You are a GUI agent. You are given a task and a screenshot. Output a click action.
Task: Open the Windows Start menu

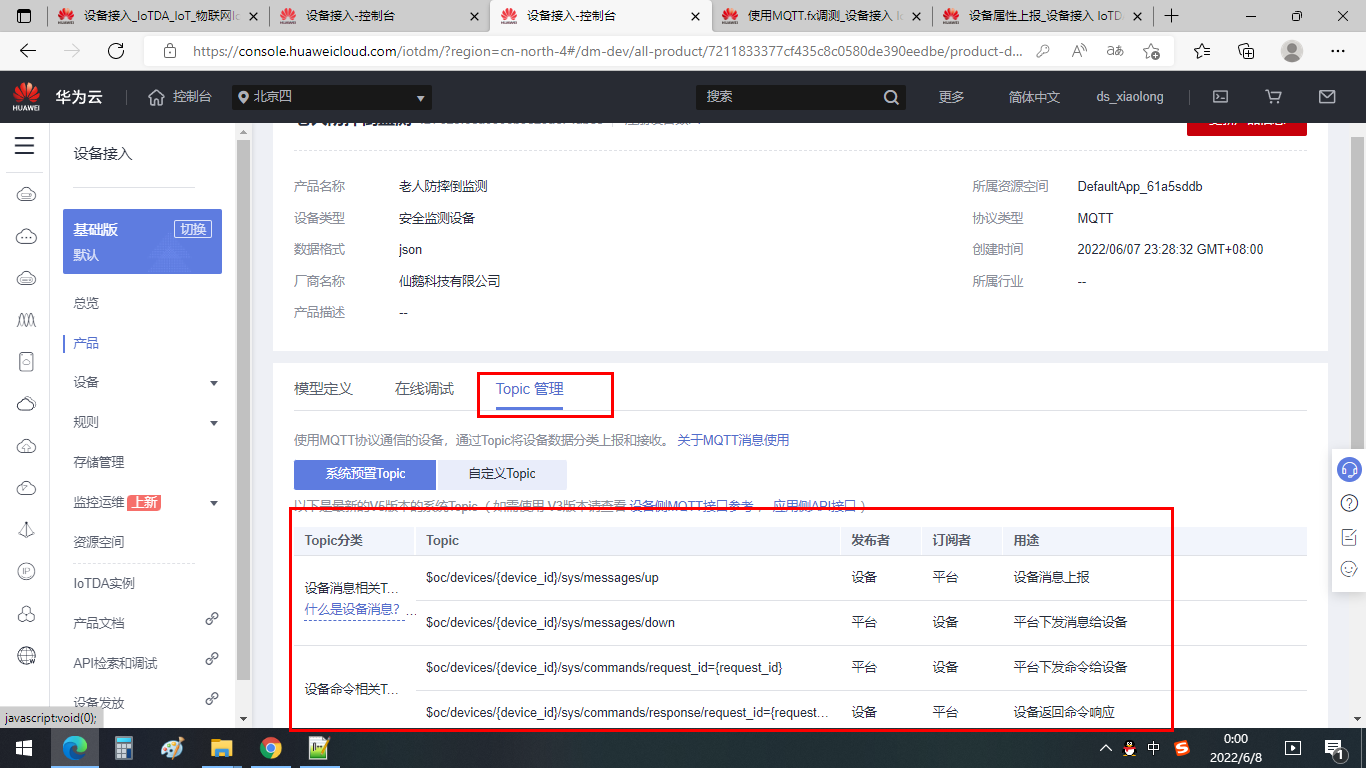pyautogui.click(x=24, y=748)
